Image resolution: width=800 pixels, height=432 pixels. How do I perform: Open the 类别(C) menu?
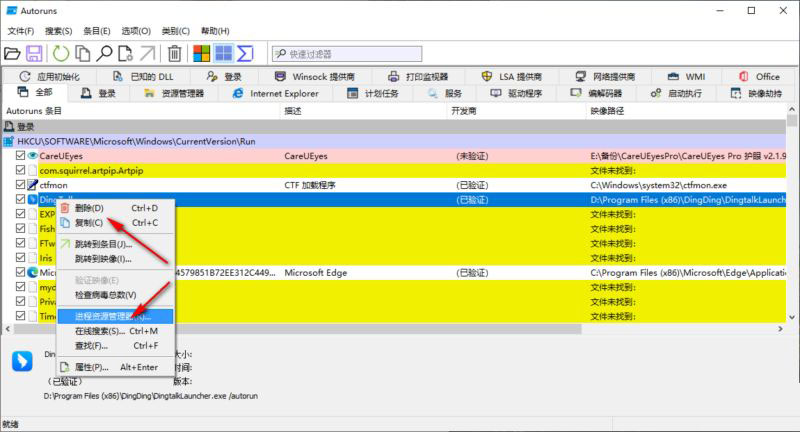pos(176,31)
